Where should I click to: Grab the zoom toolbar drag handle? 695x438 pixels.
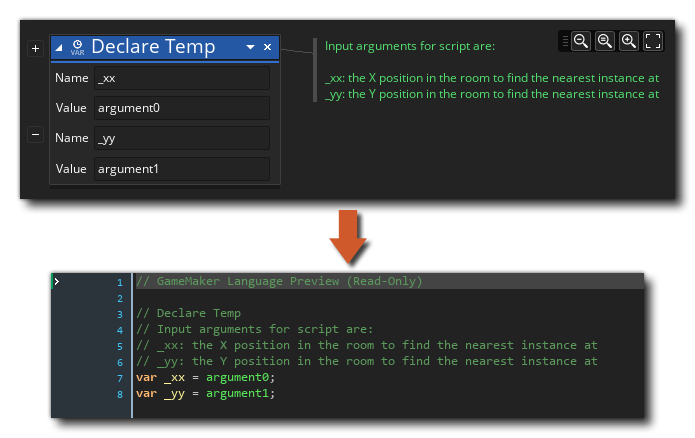click(x=566, y=41)
